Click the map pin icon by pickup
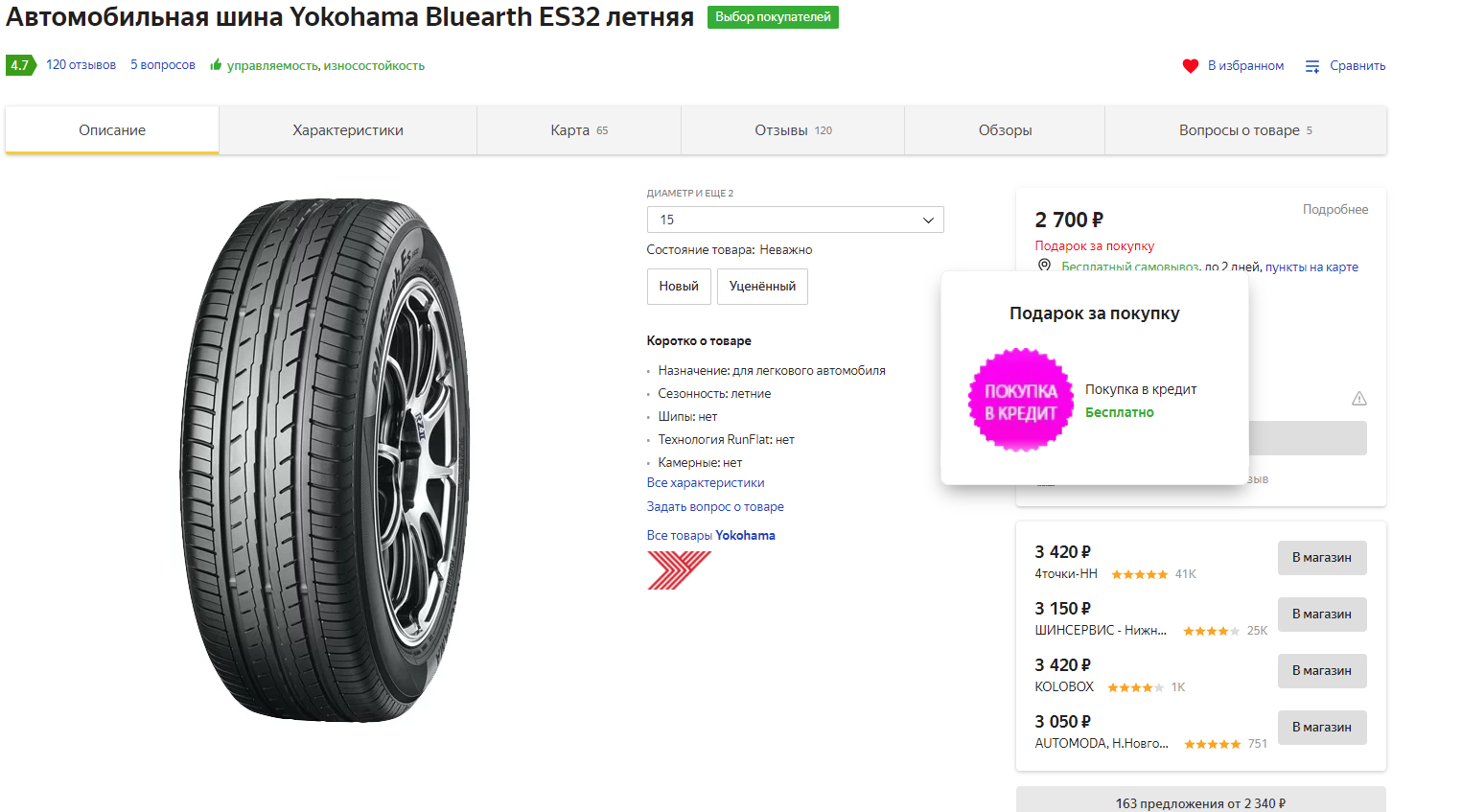Screen dimensions: 1462x812 (x=1044, y=266)
